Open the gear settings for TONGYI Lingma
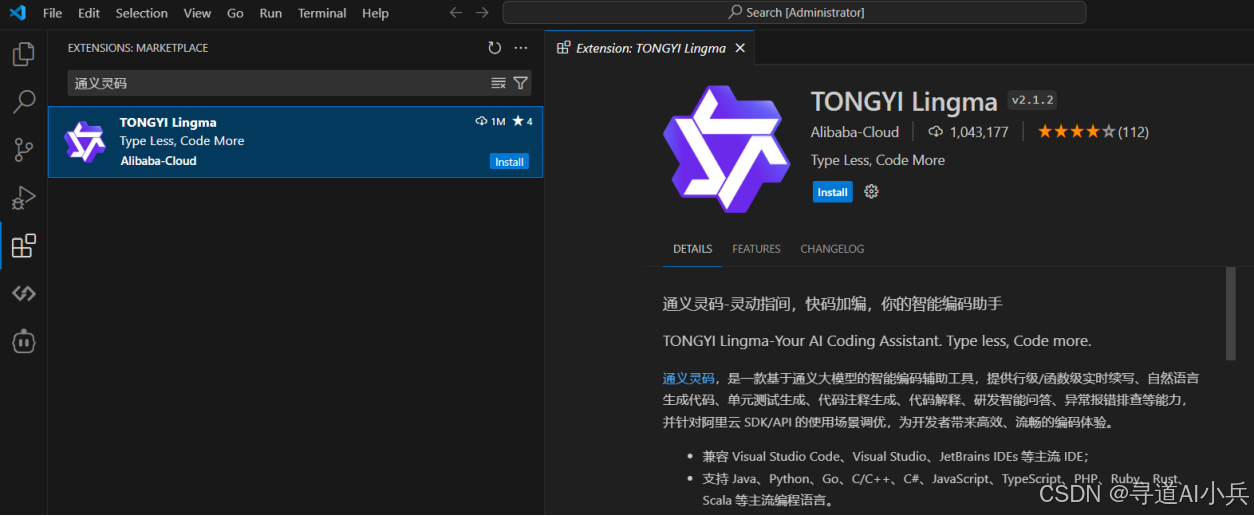1254x516 pixels. pos(871,192)
